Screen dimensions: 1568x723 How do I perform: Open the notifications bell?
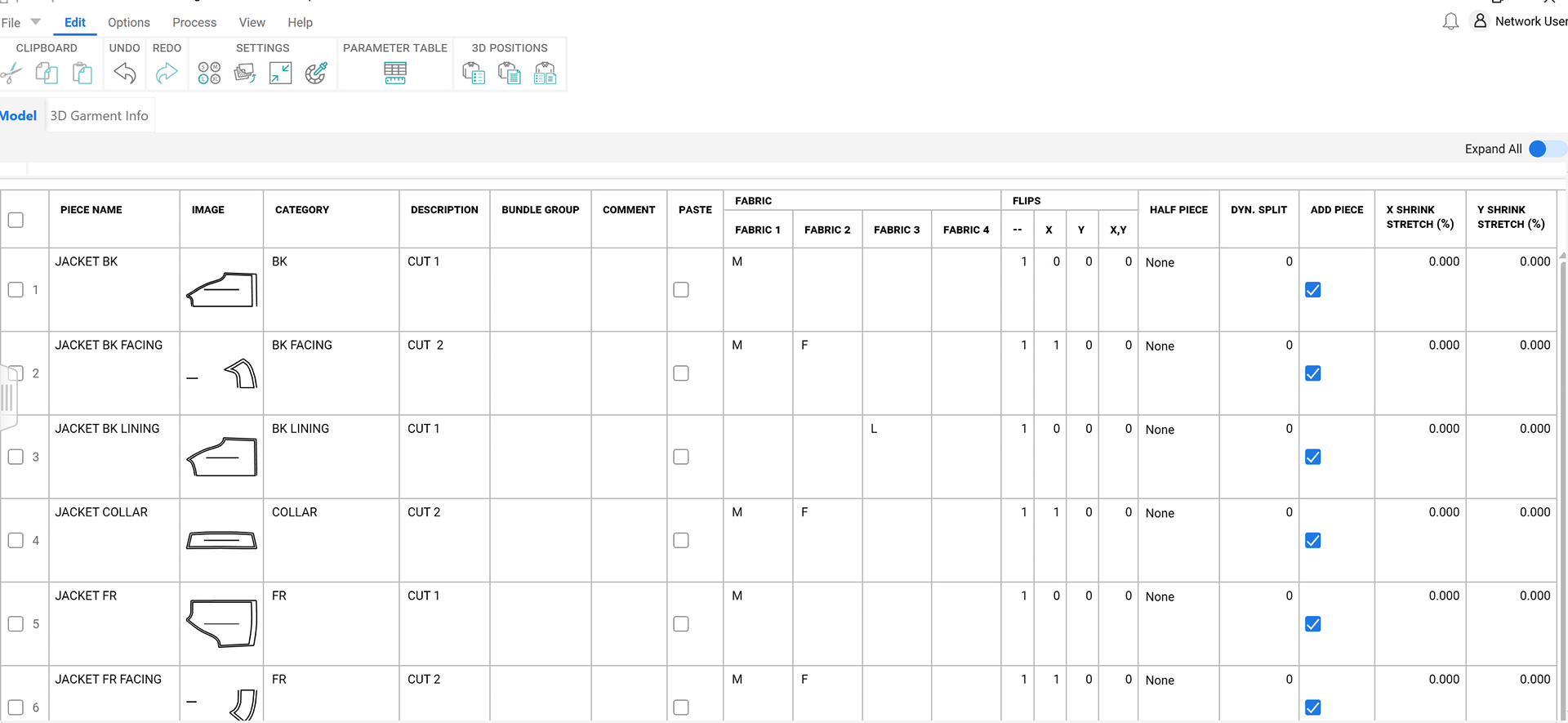pos(1450,21)
